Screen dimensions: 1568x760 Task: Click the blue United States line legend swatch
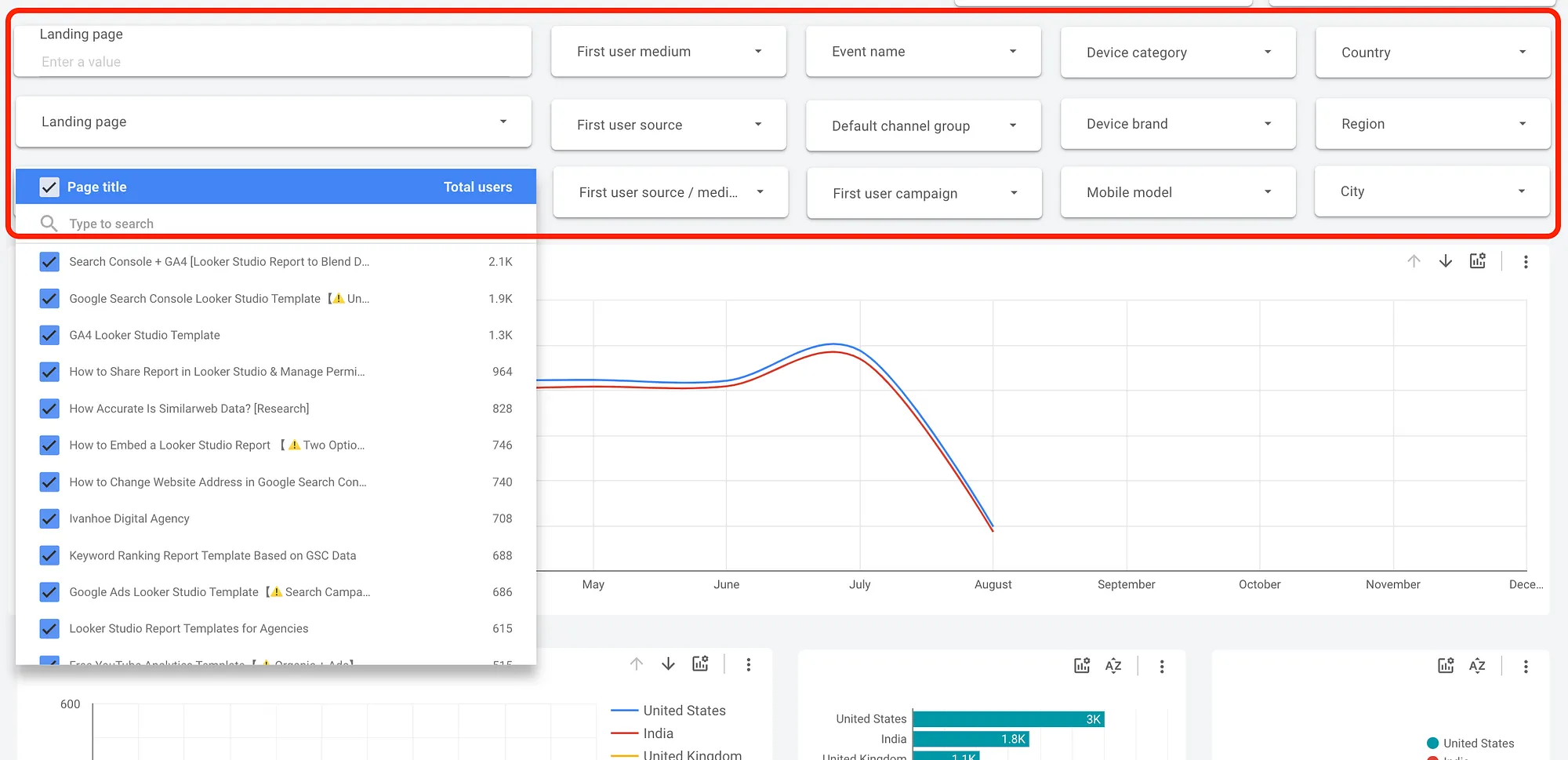pyautogui.click(x=624, y=711)
